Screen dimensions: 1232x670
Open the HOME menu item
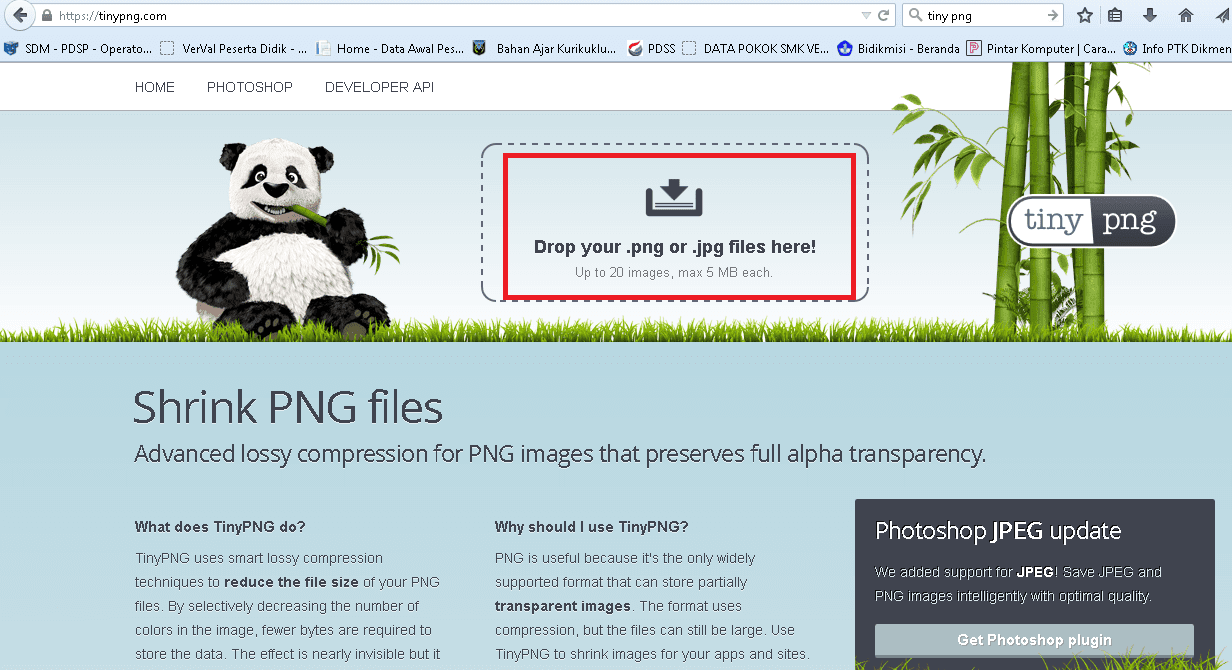[x=155, y=88]
